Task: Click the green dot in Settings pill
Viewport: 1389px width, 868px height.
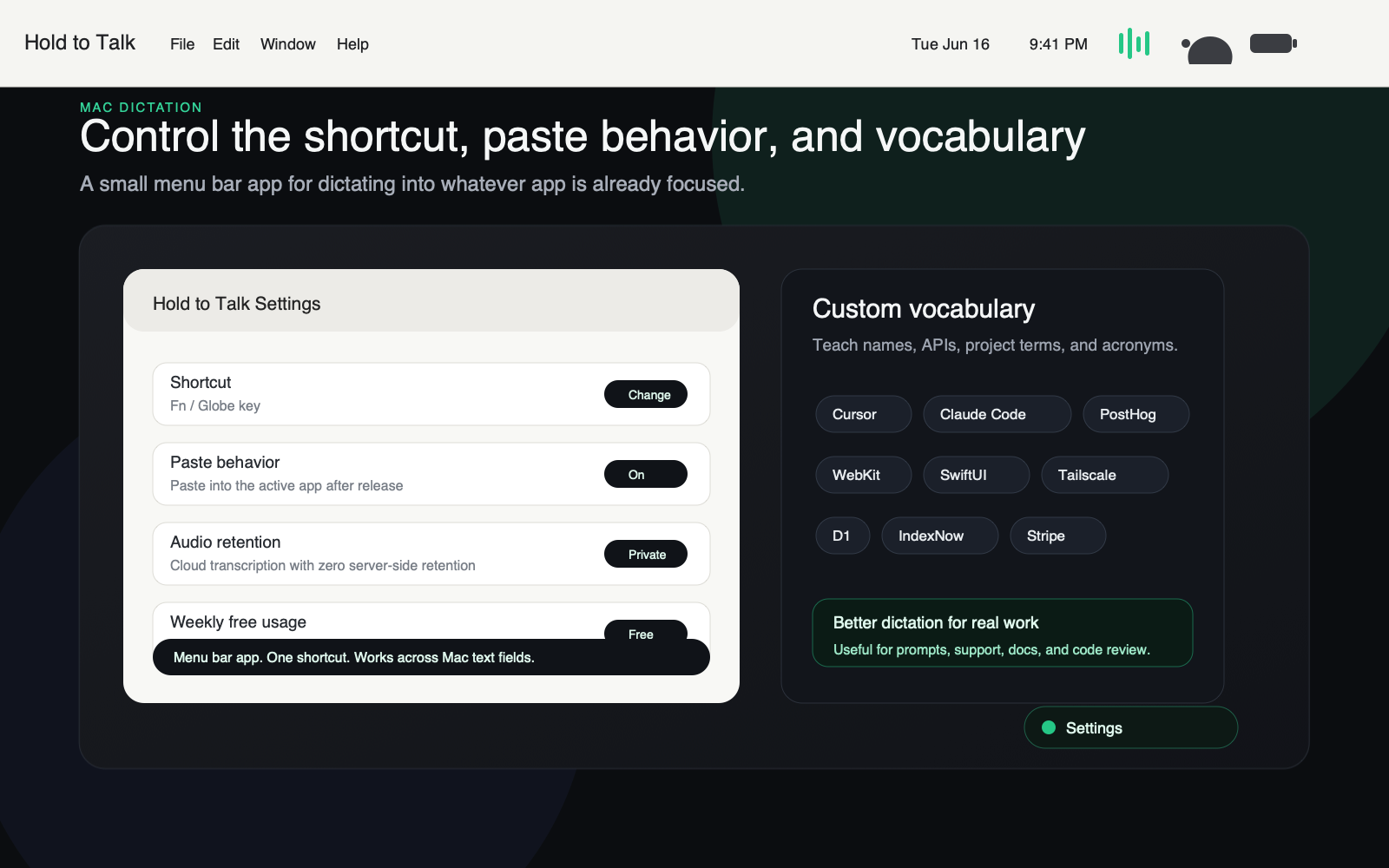Action: click(x=1049, y=727)
